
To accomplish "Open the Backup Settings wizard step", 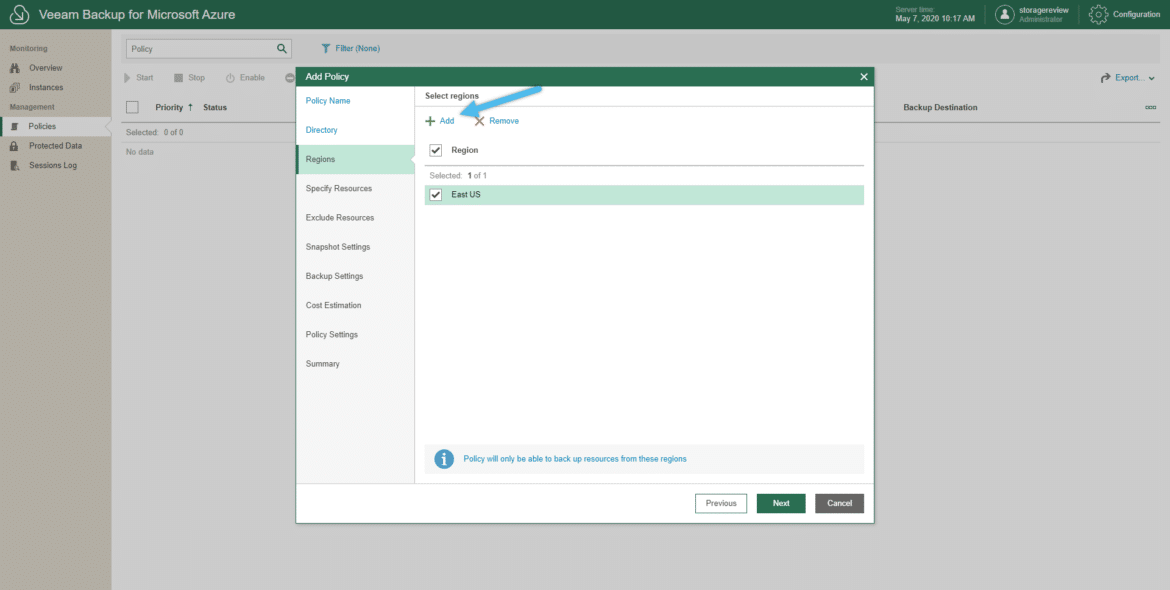I will click(x=334, y=276).
